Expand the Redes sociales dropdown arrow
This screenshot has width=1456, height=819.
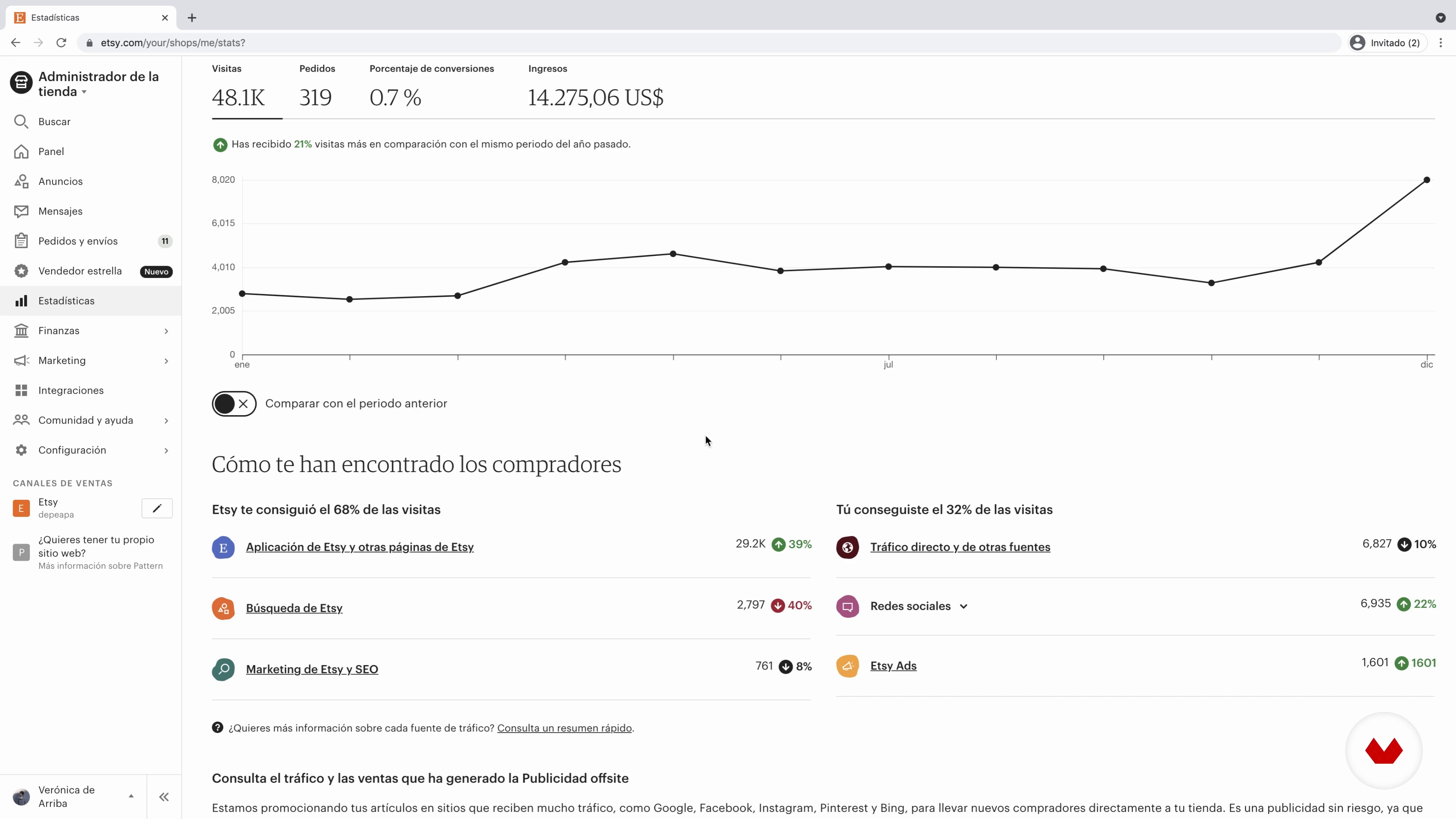[x=964, y=607]
